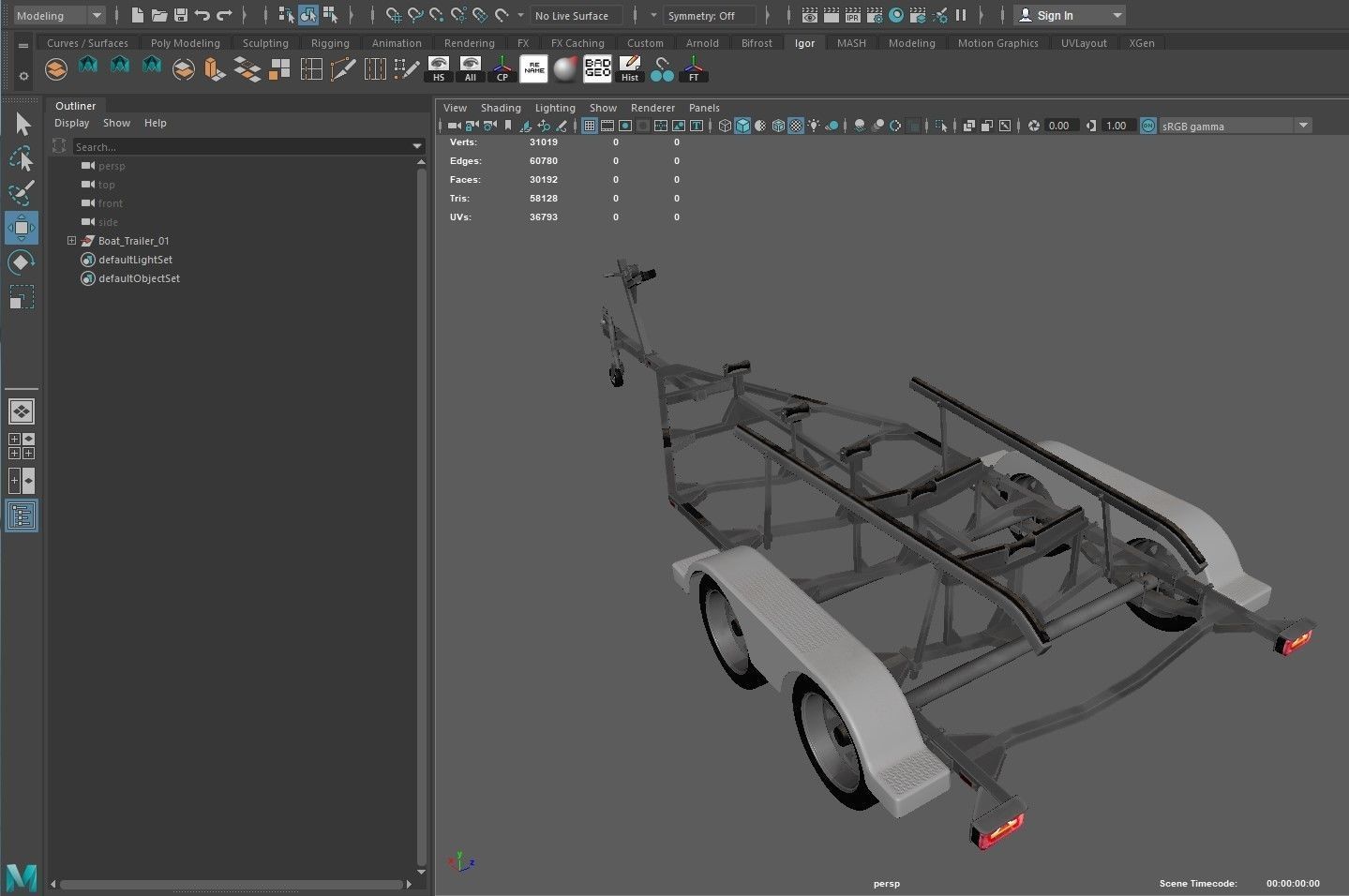
Task: Switch to Poly Modeling shelf tab
Action: click(186, 42)
